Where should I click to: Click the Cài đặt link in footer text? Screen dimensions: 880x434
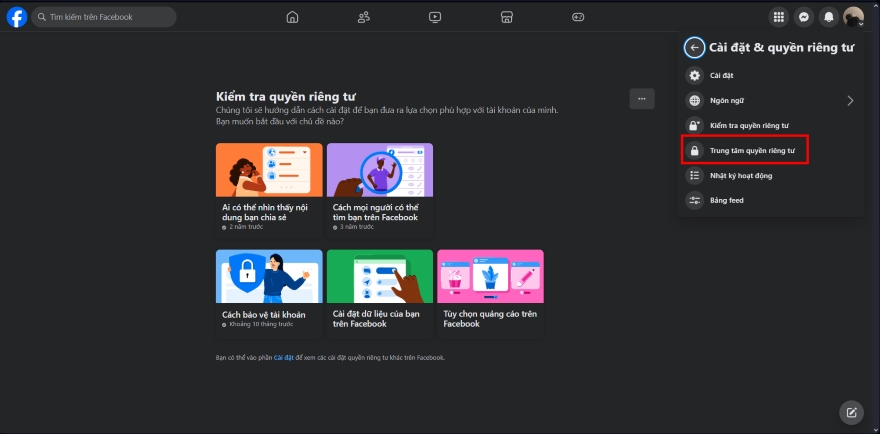pyautogui.click(x=284, y=357)
